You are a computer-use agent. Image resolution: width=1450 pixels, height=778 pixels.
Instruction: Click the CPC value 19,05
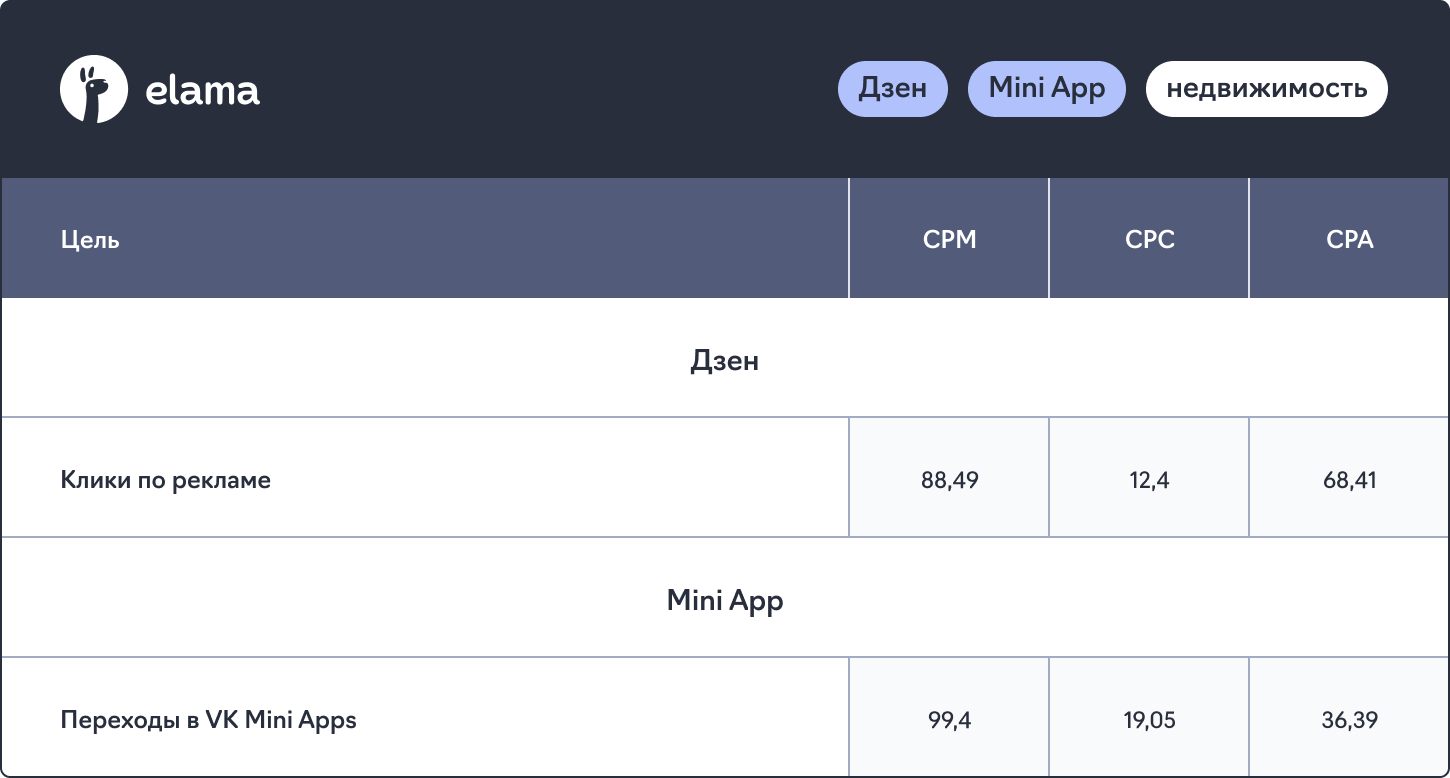pyautogui.click(x=1149, y=720)
